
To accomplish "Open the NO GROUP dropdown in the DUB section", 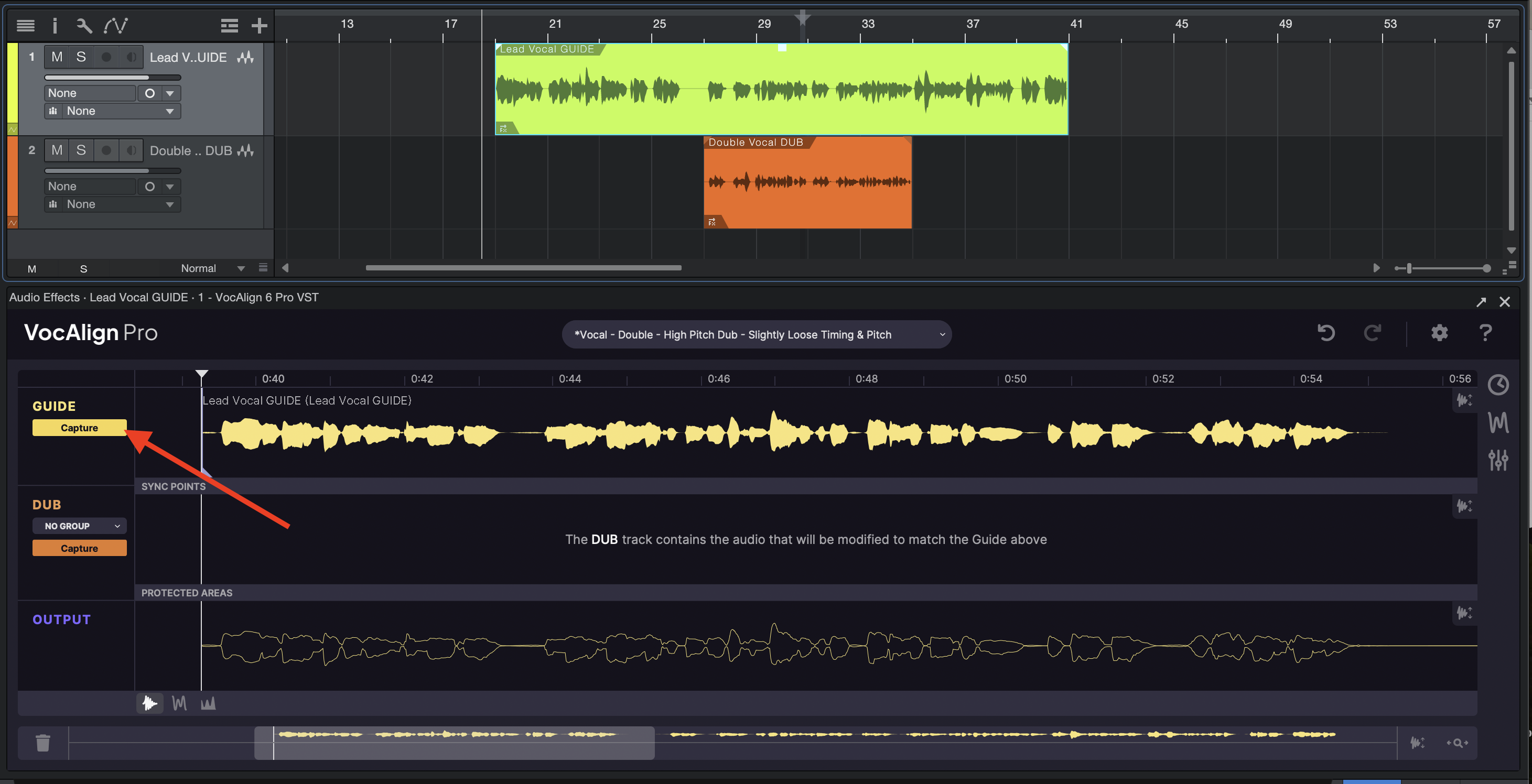I will coord(79,526).
